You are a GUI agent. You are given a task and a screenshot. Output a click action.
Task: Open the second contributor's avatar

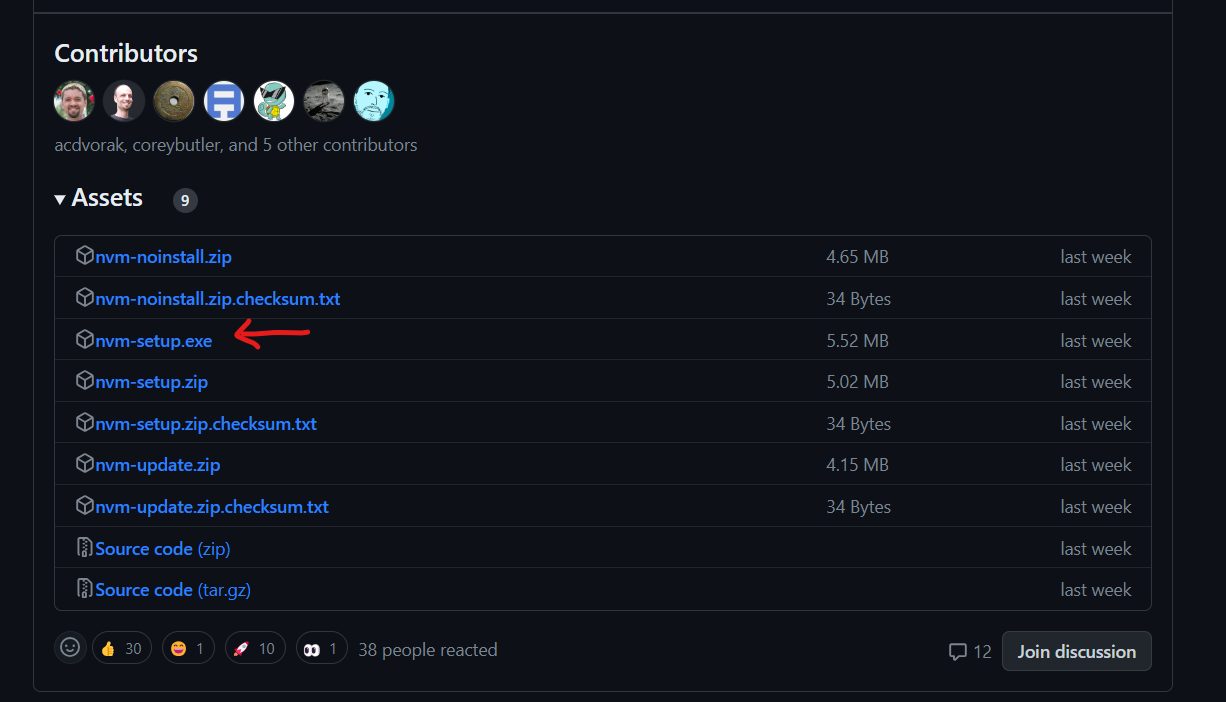click(124, 101)
